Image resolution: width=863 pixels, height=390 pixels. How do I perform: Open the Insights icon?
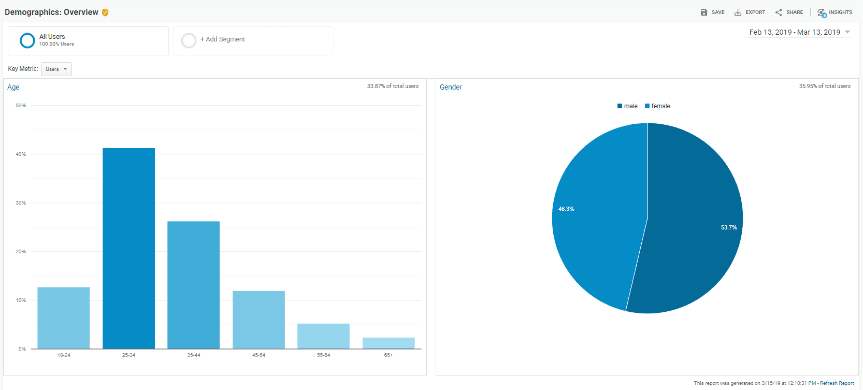point(822,12)
